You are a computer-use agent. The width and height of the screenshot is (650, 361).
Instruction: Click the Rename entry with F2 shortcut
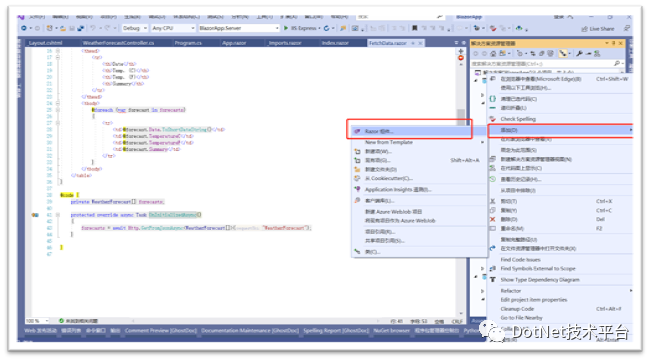click(560, 228)
